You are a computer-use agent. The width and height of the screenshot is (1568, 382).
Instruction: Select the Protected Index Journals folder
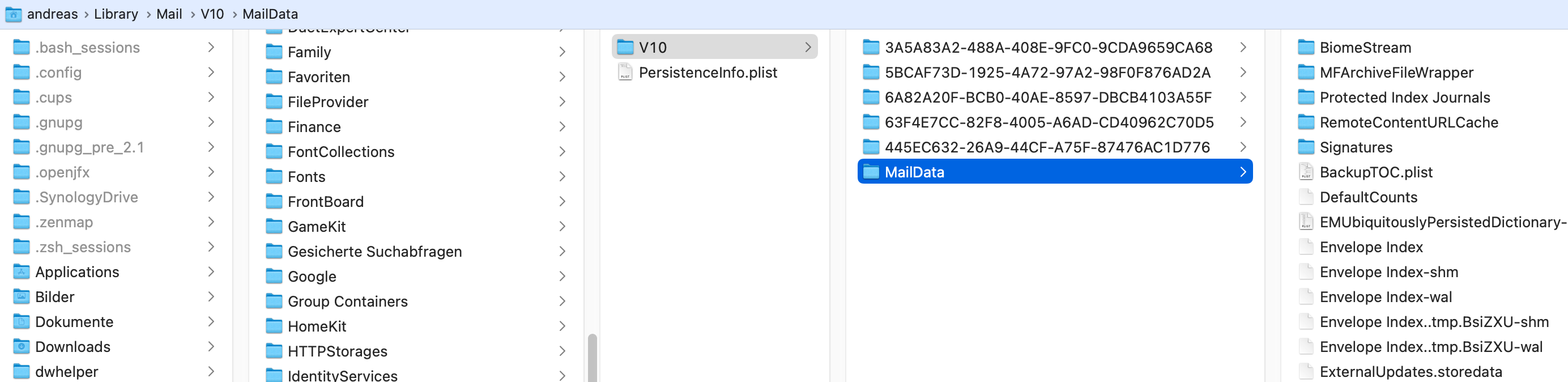click(1404, 97)
